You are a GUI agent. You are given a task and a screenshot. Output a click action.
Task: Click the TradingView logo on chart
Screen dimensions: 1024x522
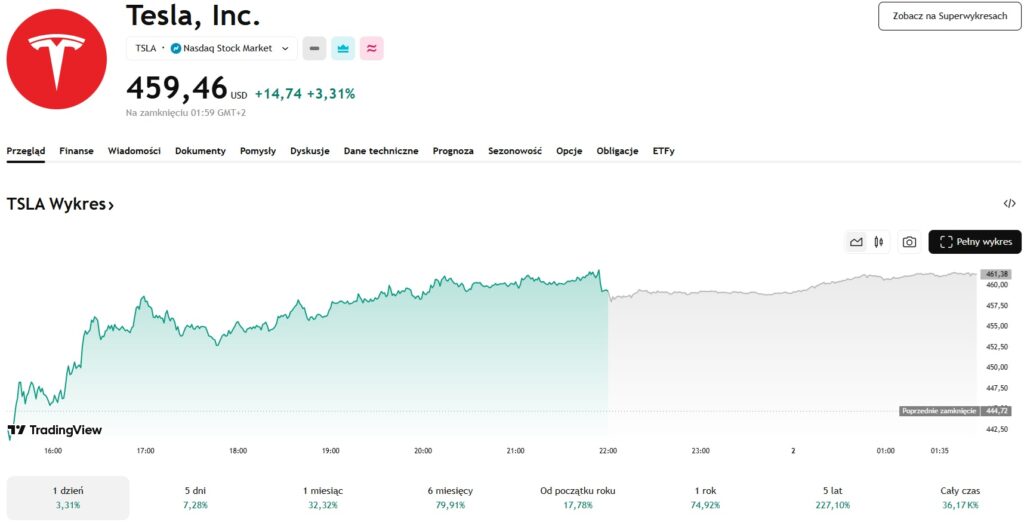tap(55, 430)
